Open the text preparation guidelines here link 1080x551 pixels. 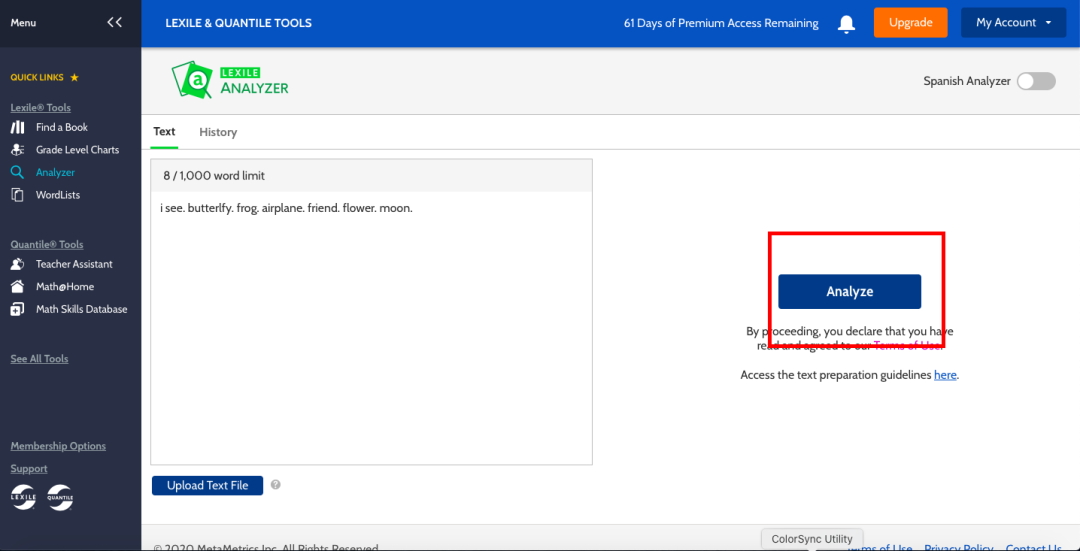pyautogui.click(x=945, y=375)
